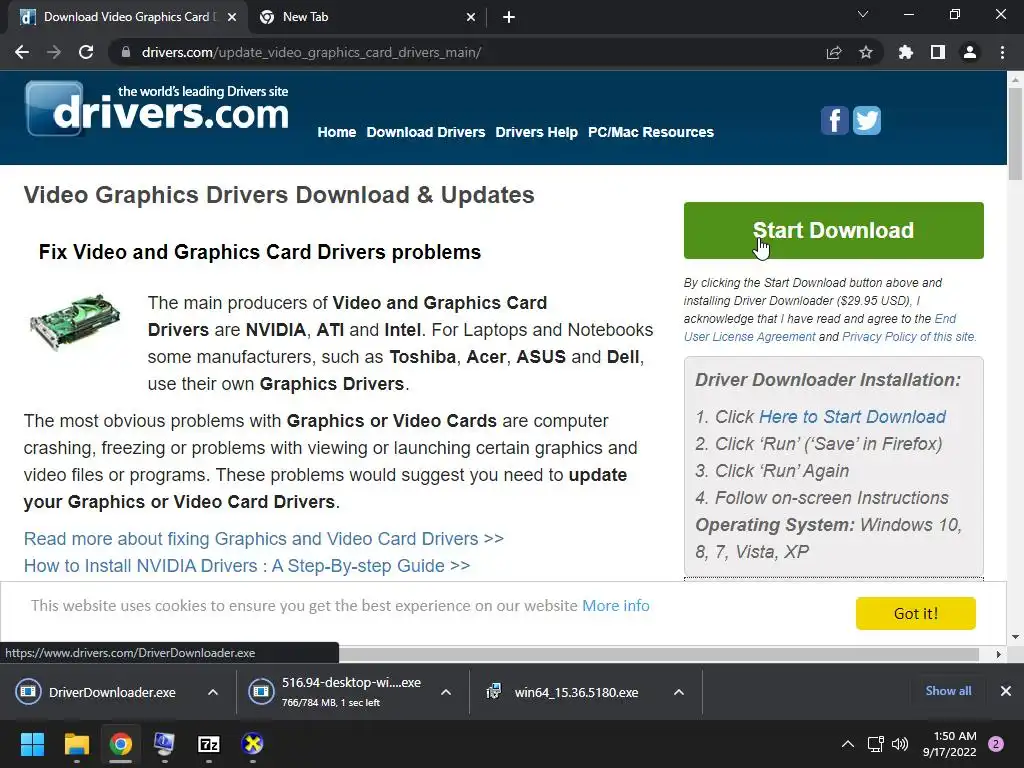Open File Explorer from the taskbar
1024x768 pixels.
[76, 744]
